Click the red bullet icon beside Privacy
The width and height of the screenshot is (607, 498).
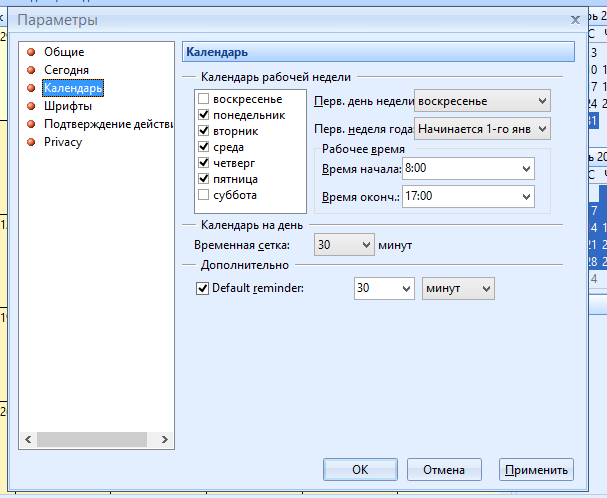coord(32,142)
